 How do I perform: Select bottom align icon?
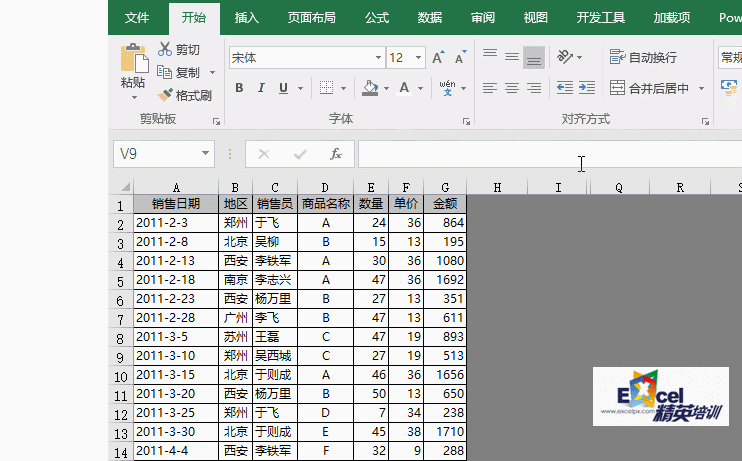(534, 57)
